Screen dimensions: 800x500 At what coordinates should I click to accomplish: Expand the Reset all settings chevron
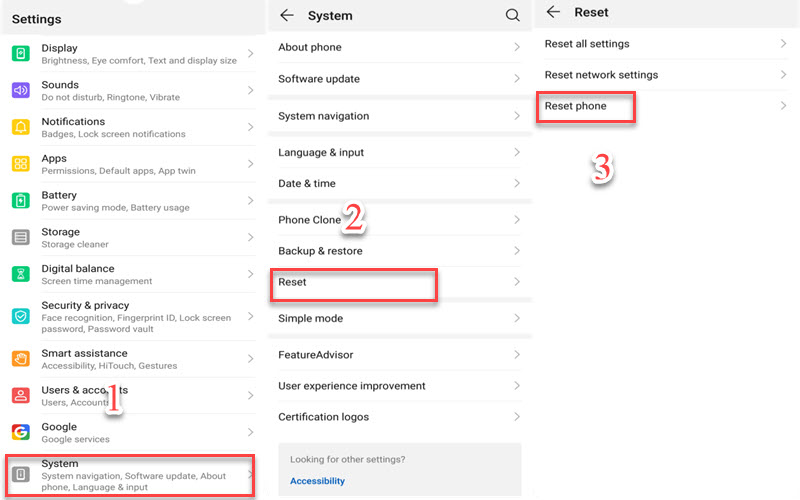[783, 44]
